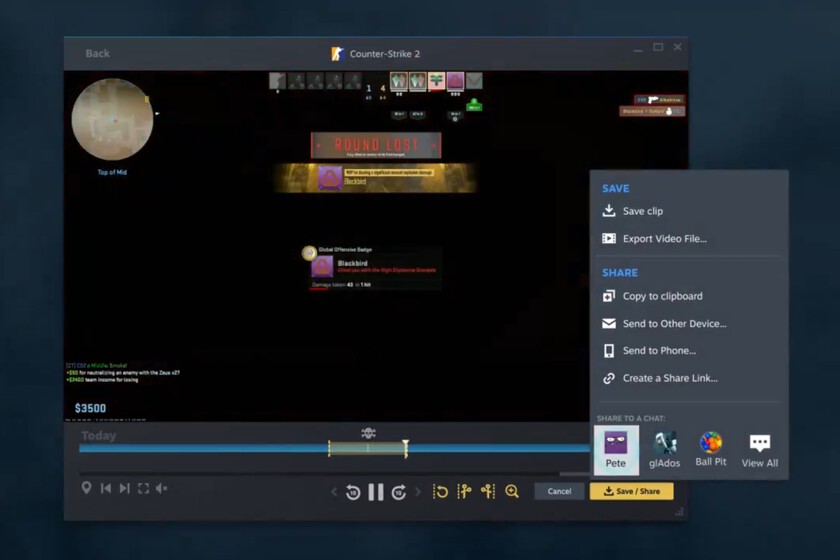The width and height of the screenshot is (840, 560).
Task: Rewind 10 seconds
Action: tap(353, 492)
